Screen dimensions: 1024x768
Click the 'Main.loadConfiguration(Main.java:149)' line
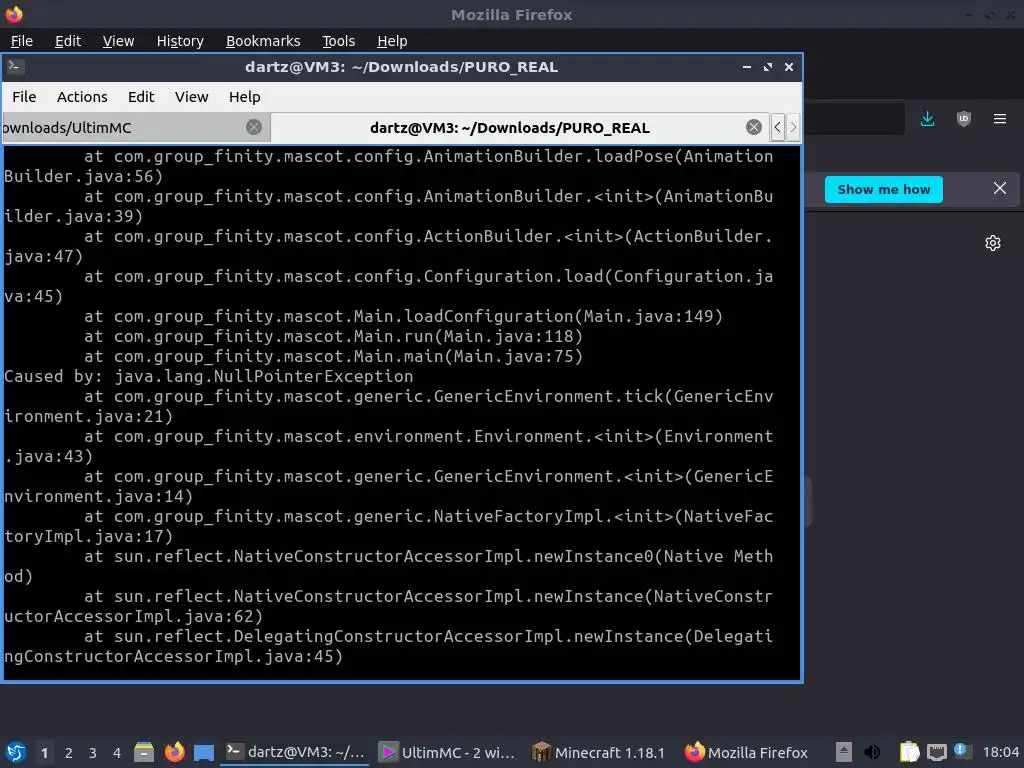tap(403, 316)
